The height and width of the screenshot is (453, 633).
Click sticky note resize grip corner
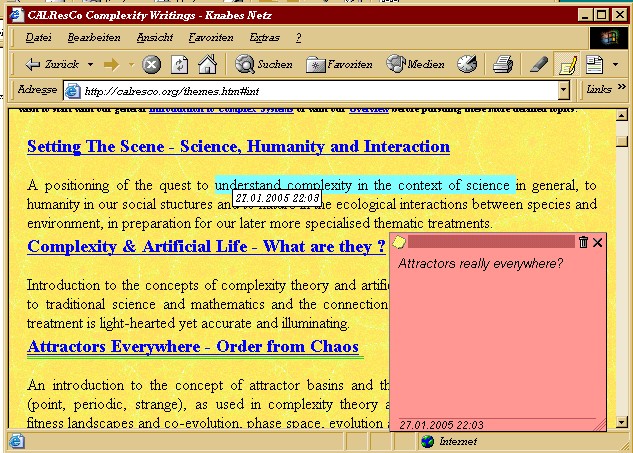[600, 425]
